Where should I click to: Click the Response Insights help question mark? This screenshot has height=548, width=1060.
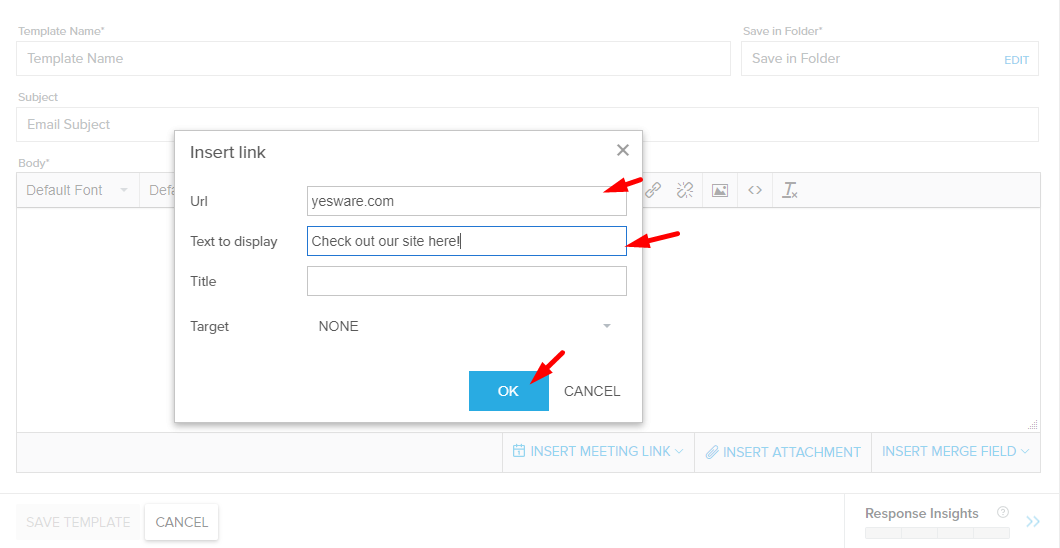pos(1003,513)
